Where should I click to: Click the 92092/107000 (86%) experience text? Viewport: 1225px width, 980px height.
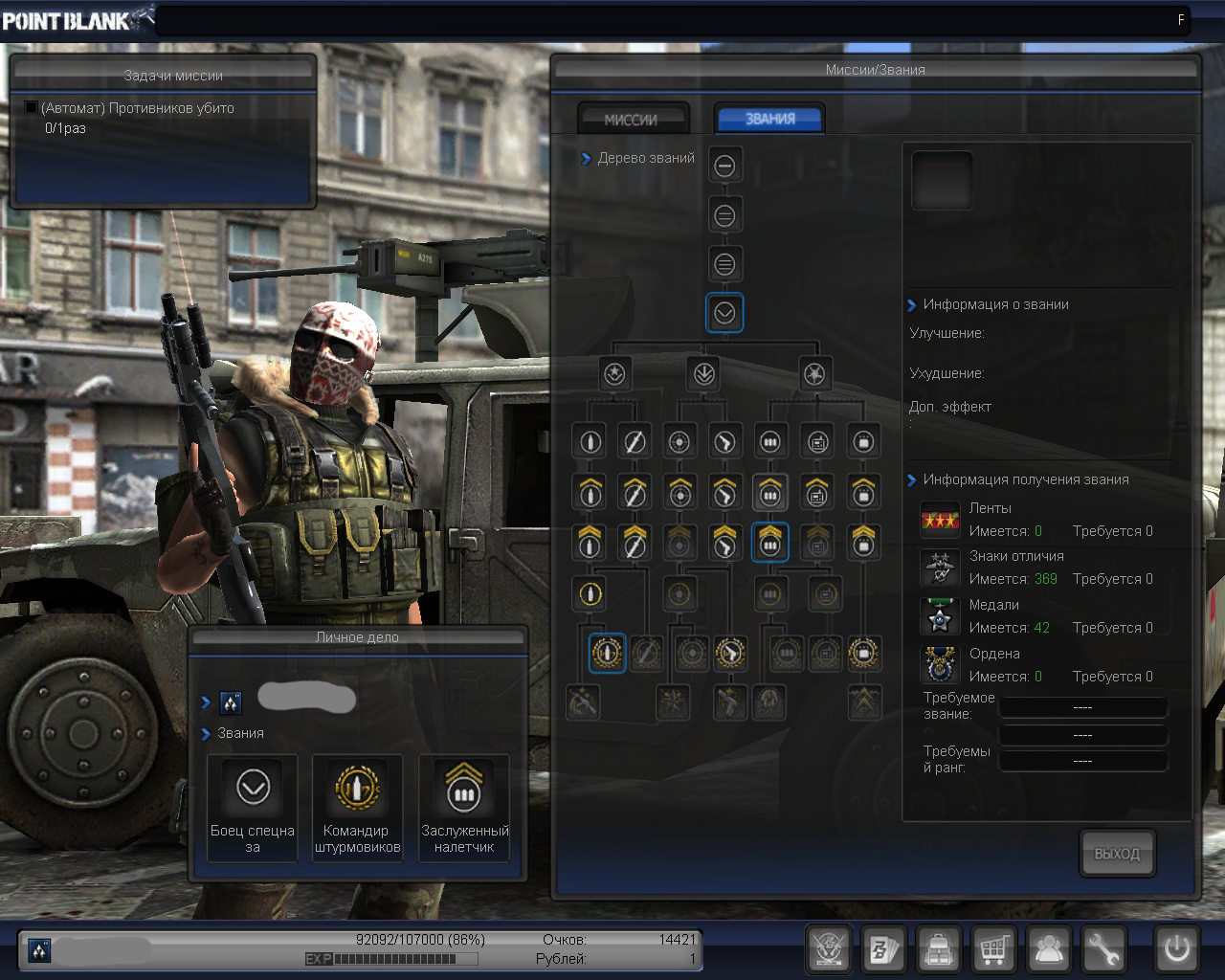[420, 940]
